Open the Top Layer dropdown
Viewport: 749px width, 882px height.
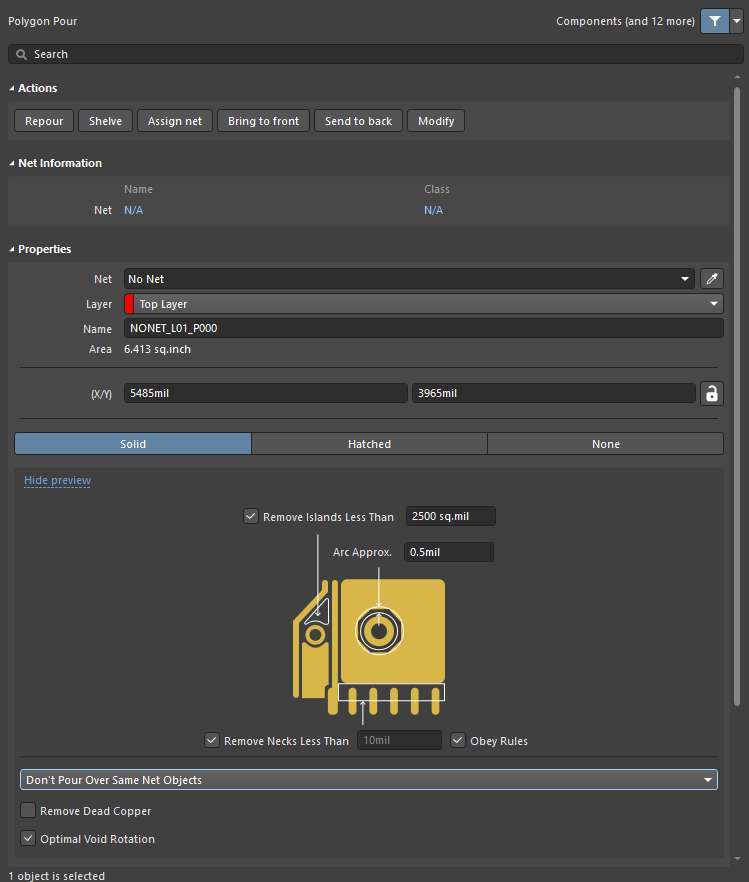[x=423, y=304]
